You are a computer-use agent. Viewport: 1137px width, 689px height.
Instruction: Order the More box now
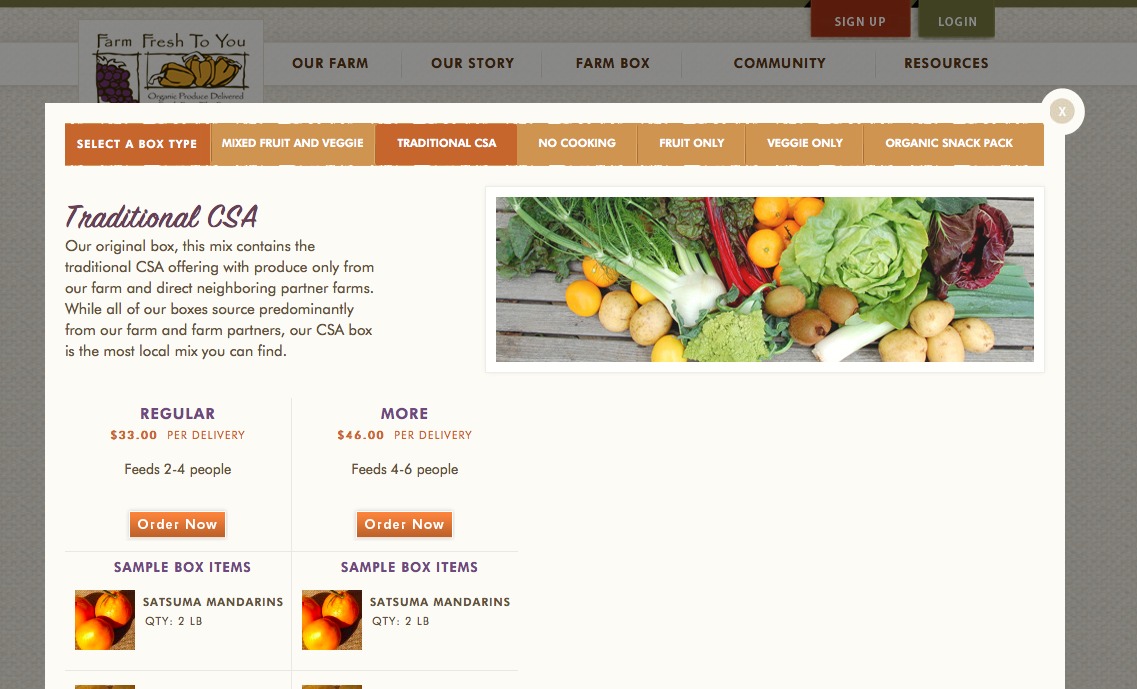coord(405,524)
